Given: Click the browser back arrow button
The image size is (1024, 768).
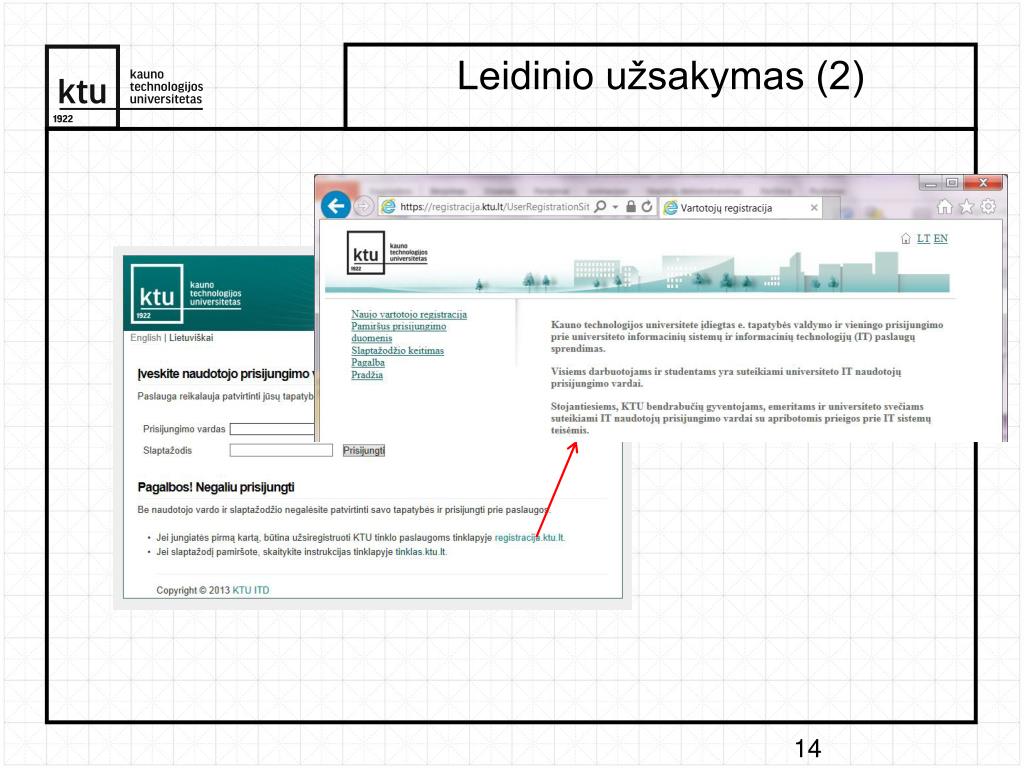Looking at the screenshot, I should (x=336, y=206).
